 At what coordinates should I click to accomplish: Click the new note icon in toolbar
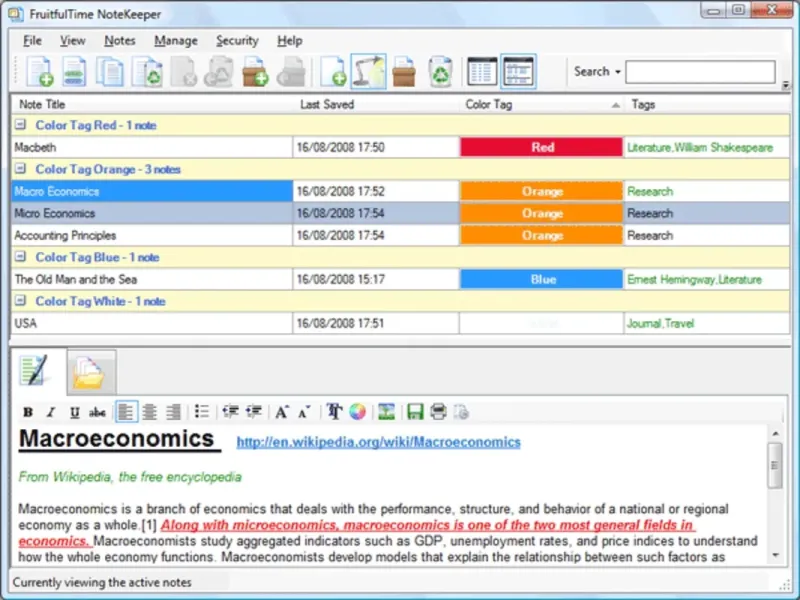40,72
